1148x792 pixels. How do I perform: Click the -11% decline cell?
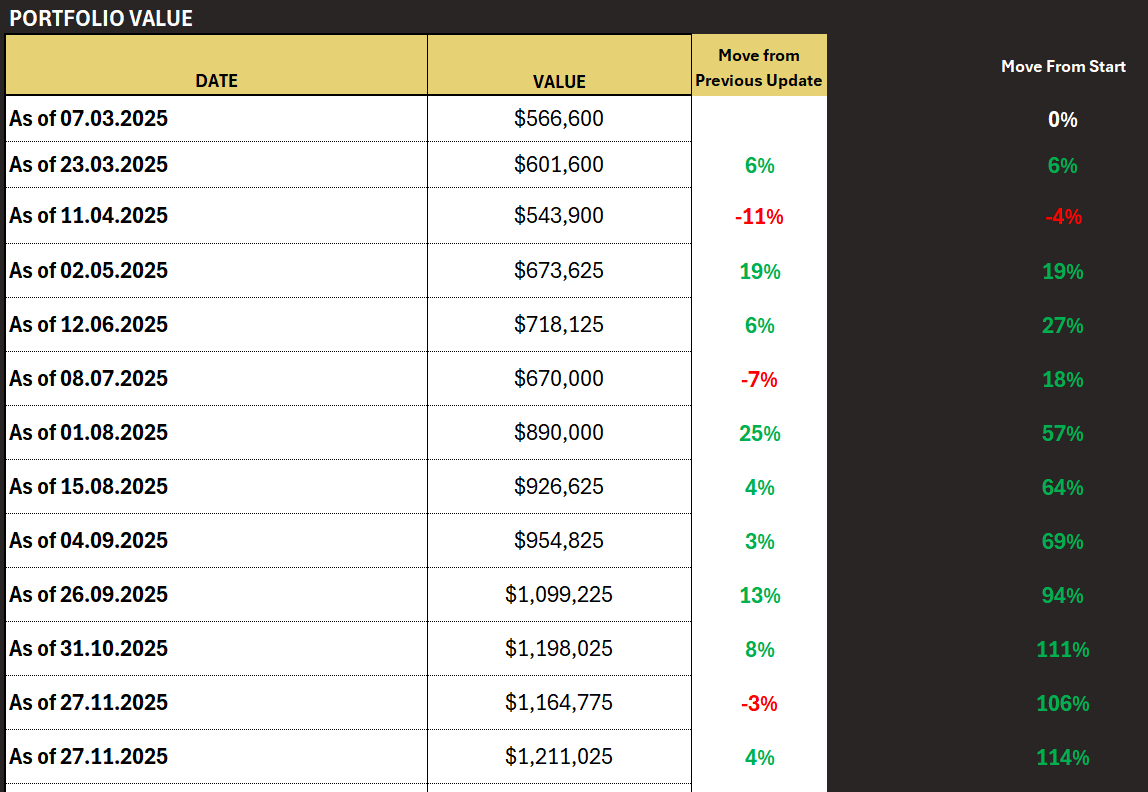click(x=758, y=216)
